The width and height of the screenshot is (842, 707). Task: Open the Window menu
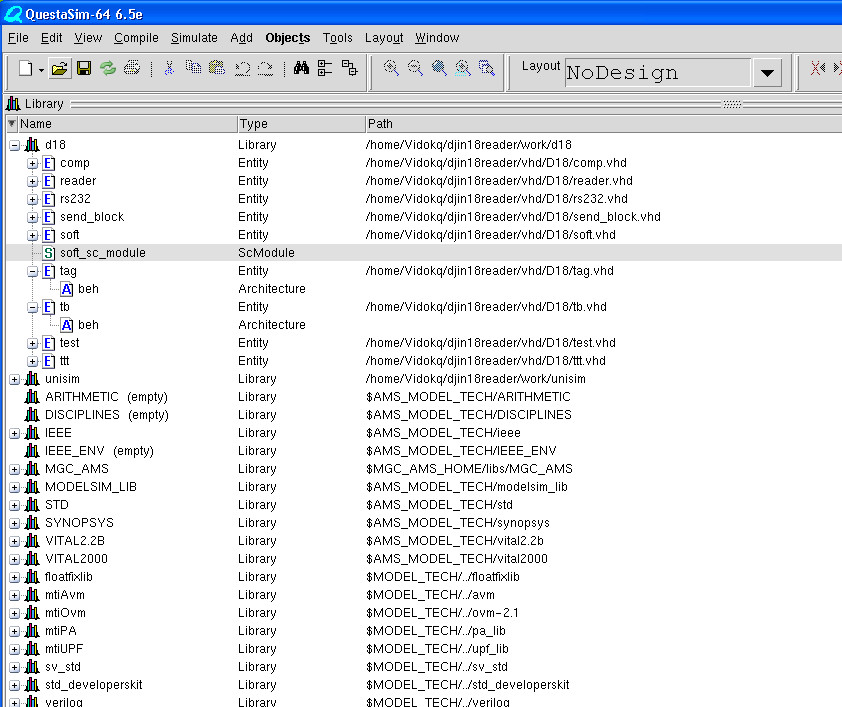coord(437,38)
